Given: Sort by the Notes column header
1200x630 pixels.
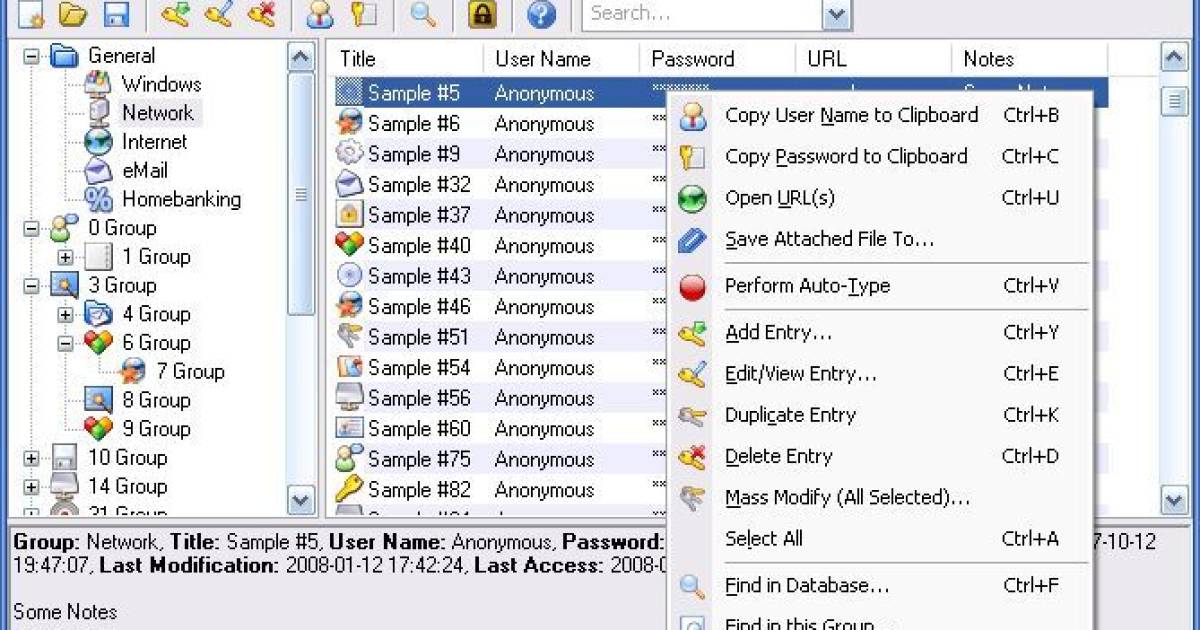Looking at the screenshot, I should click(x=1030, y=59).
